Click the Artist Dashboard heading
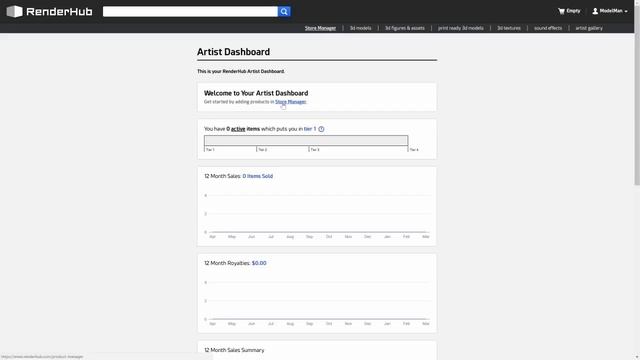This screenshot has width=640, height=360. coord(233,52)
